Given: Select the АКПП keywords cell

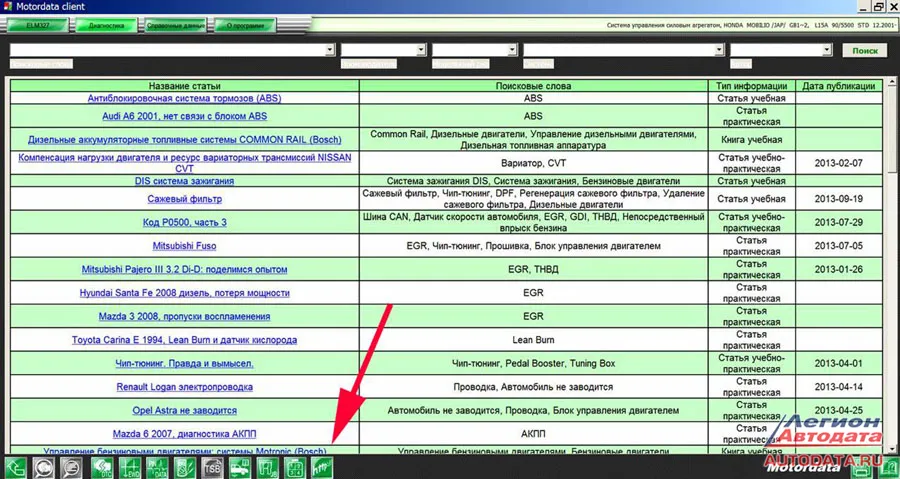Looking at the screenshot, I should [533, 434].
